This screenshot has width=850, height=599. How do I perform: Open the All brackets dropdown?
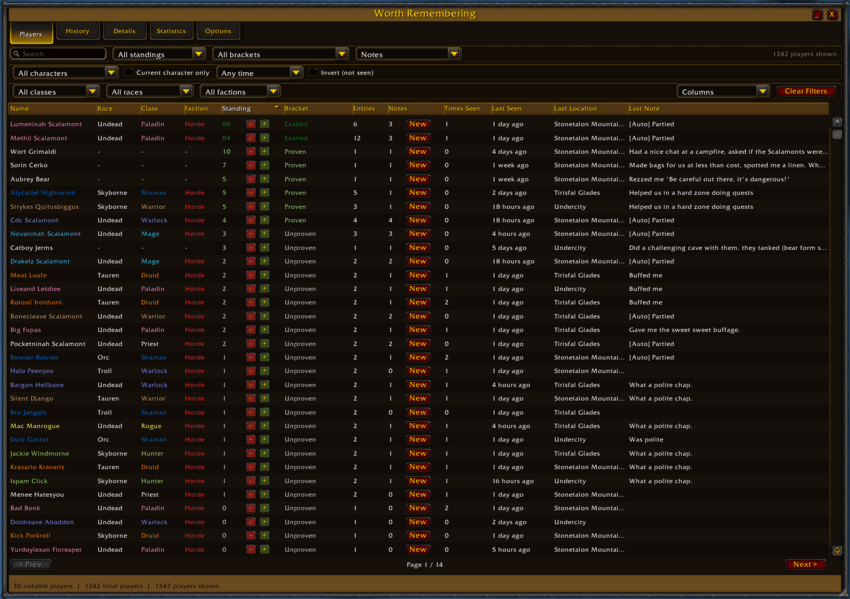click(280, 54)
